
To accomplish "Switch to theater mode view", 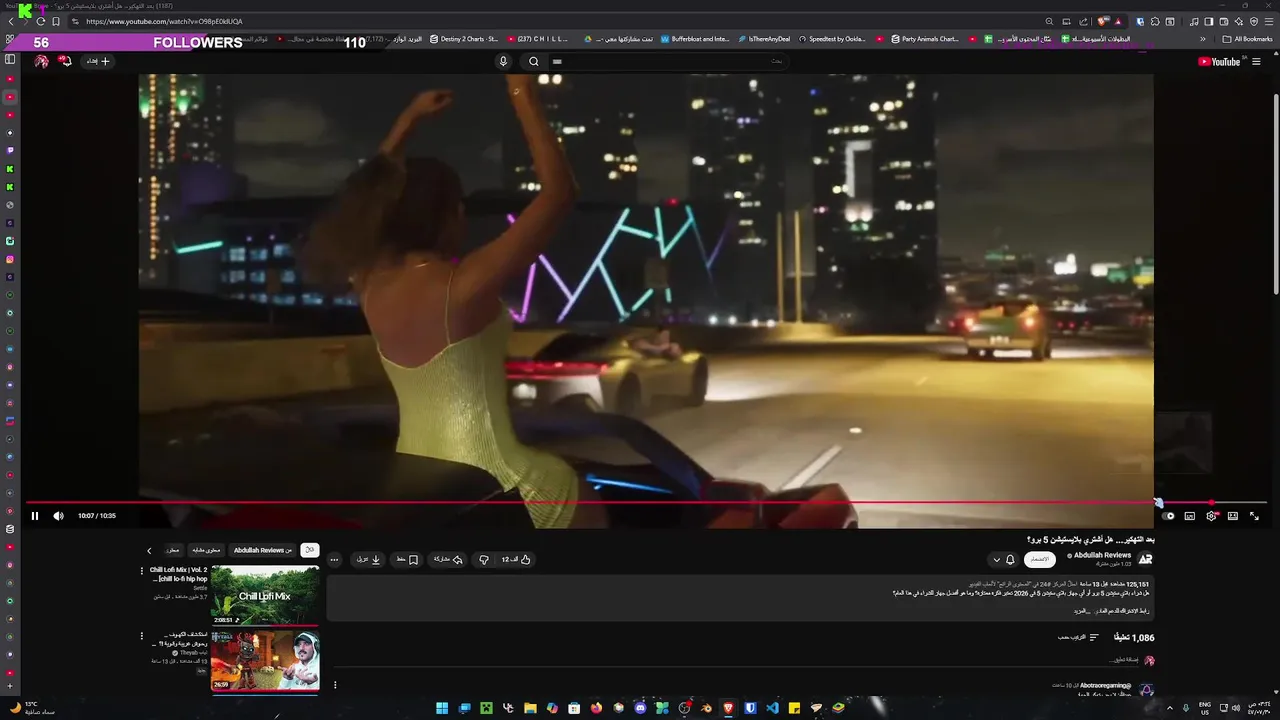I will 1233,516.
